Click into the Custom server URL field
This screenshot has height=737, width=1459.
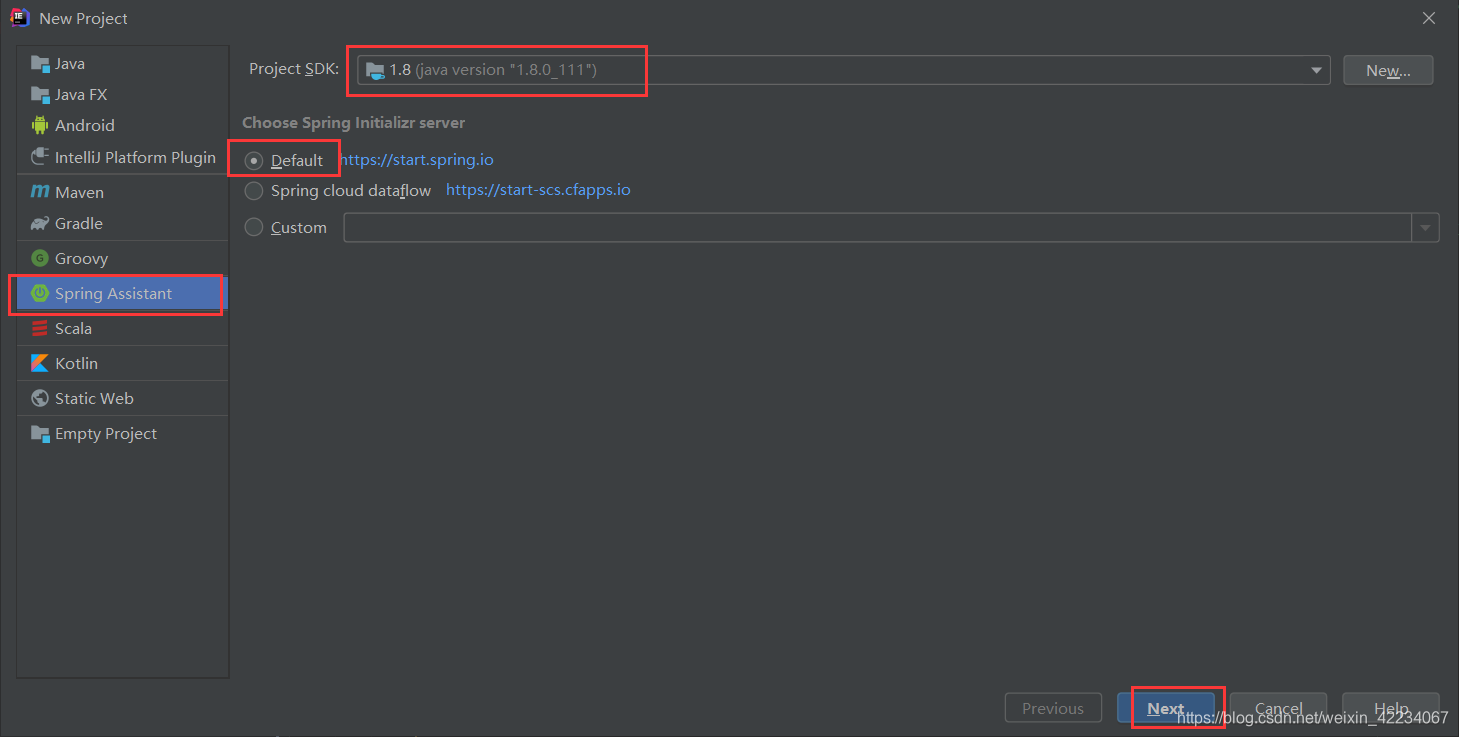[x=877, y=228]
